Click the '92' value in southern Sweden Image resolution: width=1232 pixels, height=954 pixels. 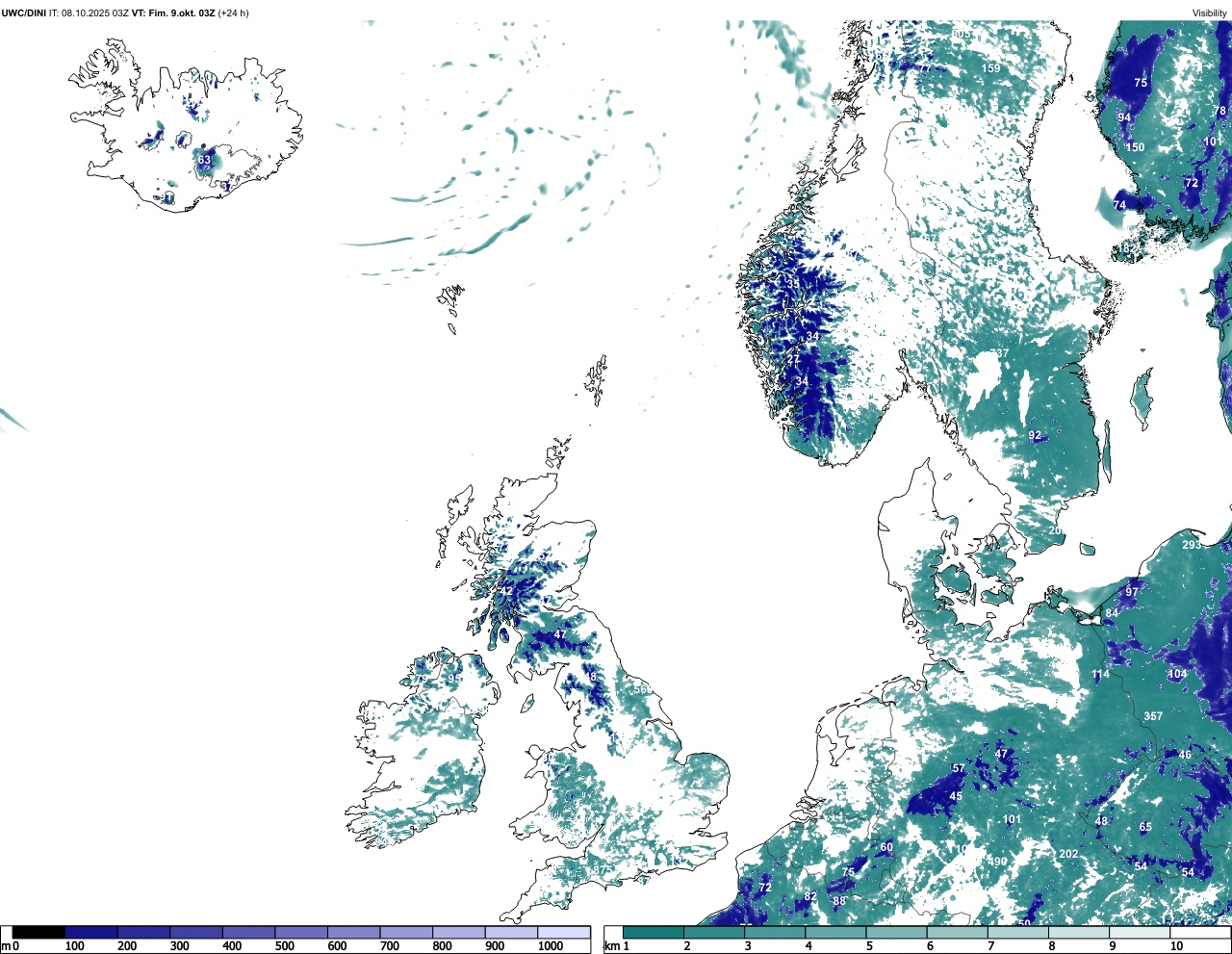(1035, 435)
